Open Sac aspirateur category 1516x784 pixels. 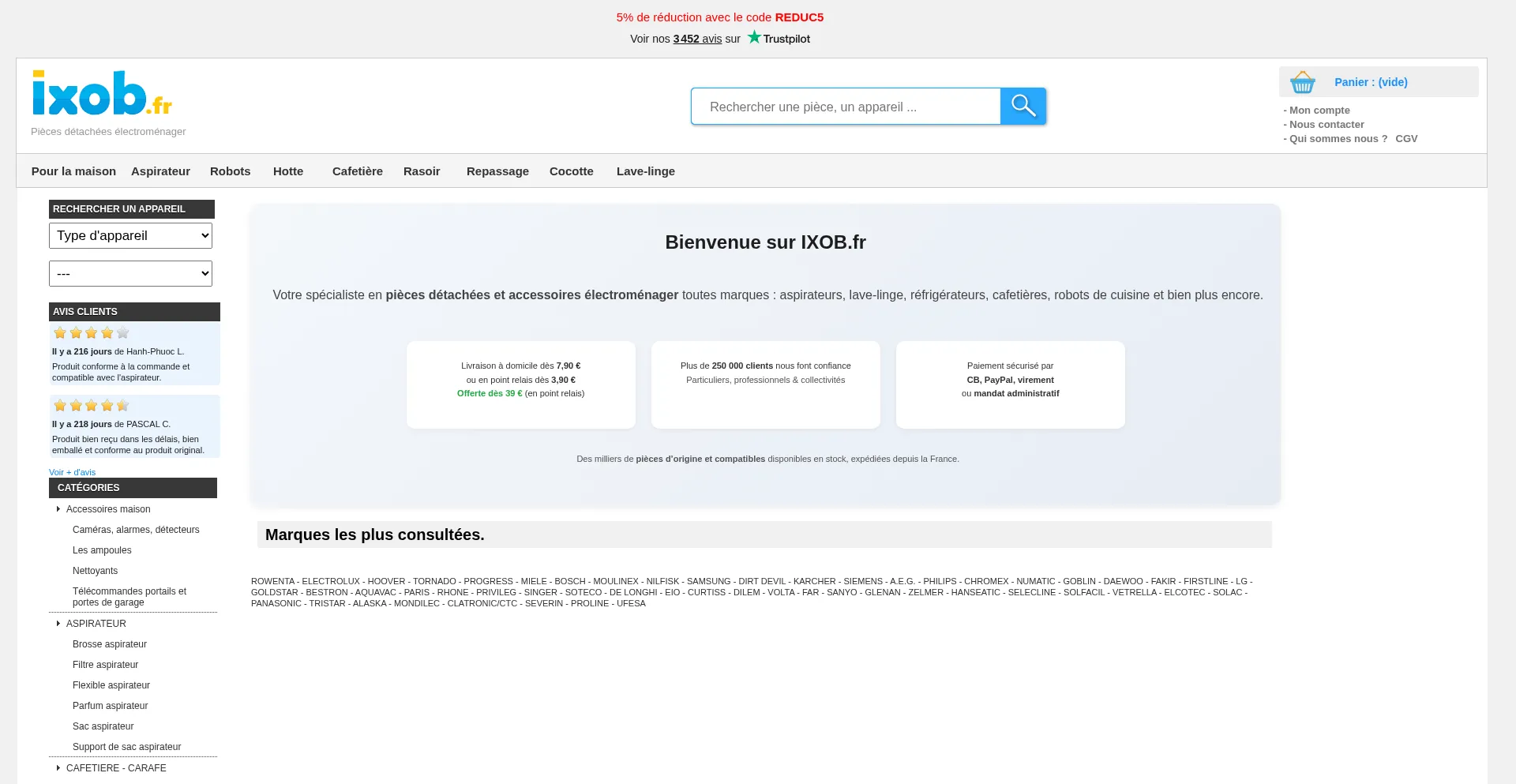point(103,726)
